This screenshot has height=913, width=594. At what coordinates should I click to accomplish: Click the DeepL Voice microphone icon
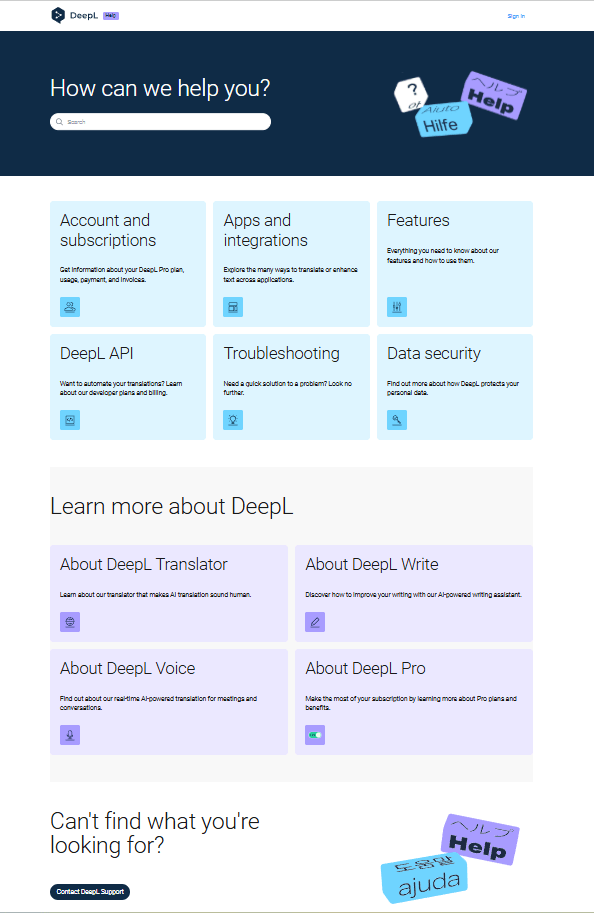70,735
